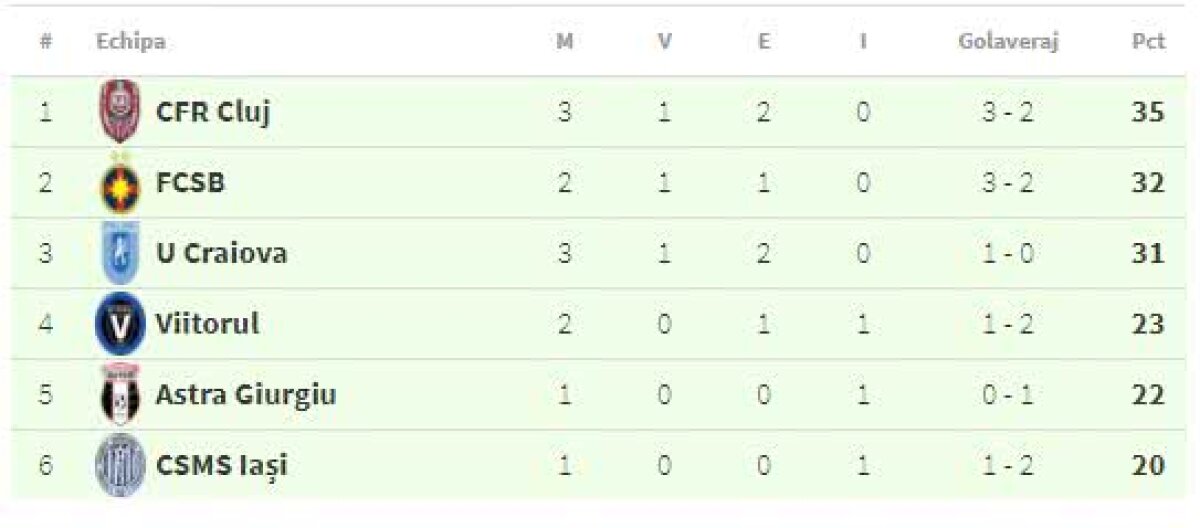Select the Viitorul team name
1200x528 pixels.
(207, 324)
